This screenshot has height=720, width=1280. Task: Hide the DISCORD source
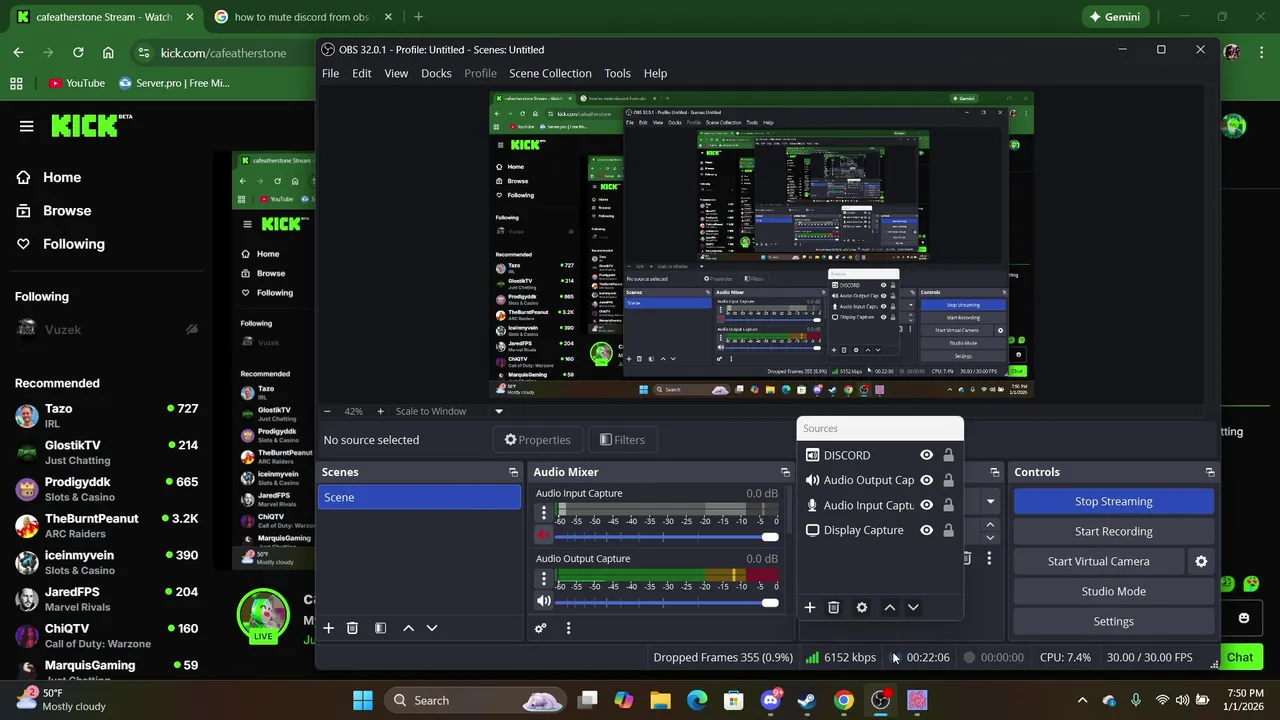tap(927, 455)
